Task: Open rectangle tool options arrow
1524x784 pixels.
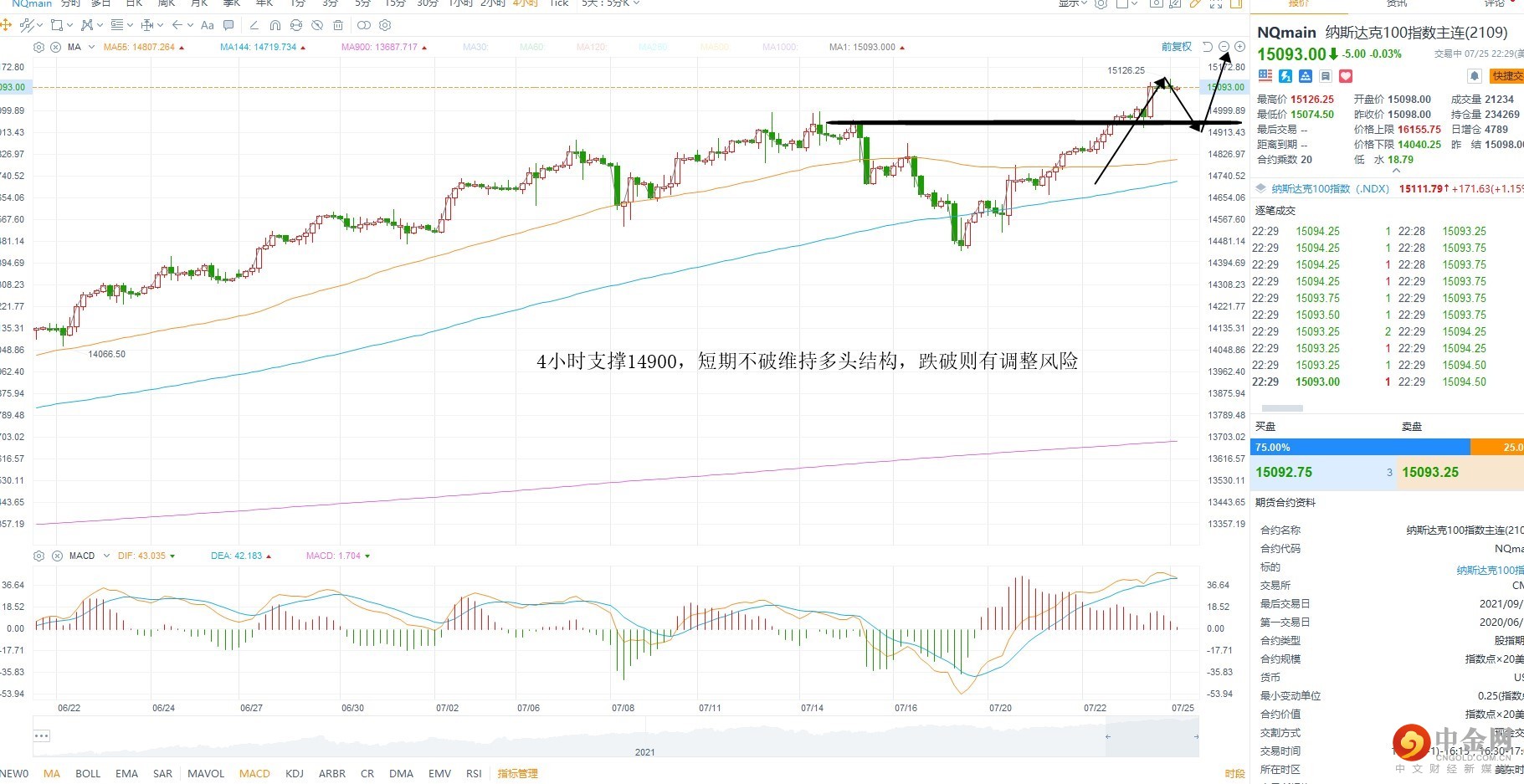Action: tap(69, 25)
